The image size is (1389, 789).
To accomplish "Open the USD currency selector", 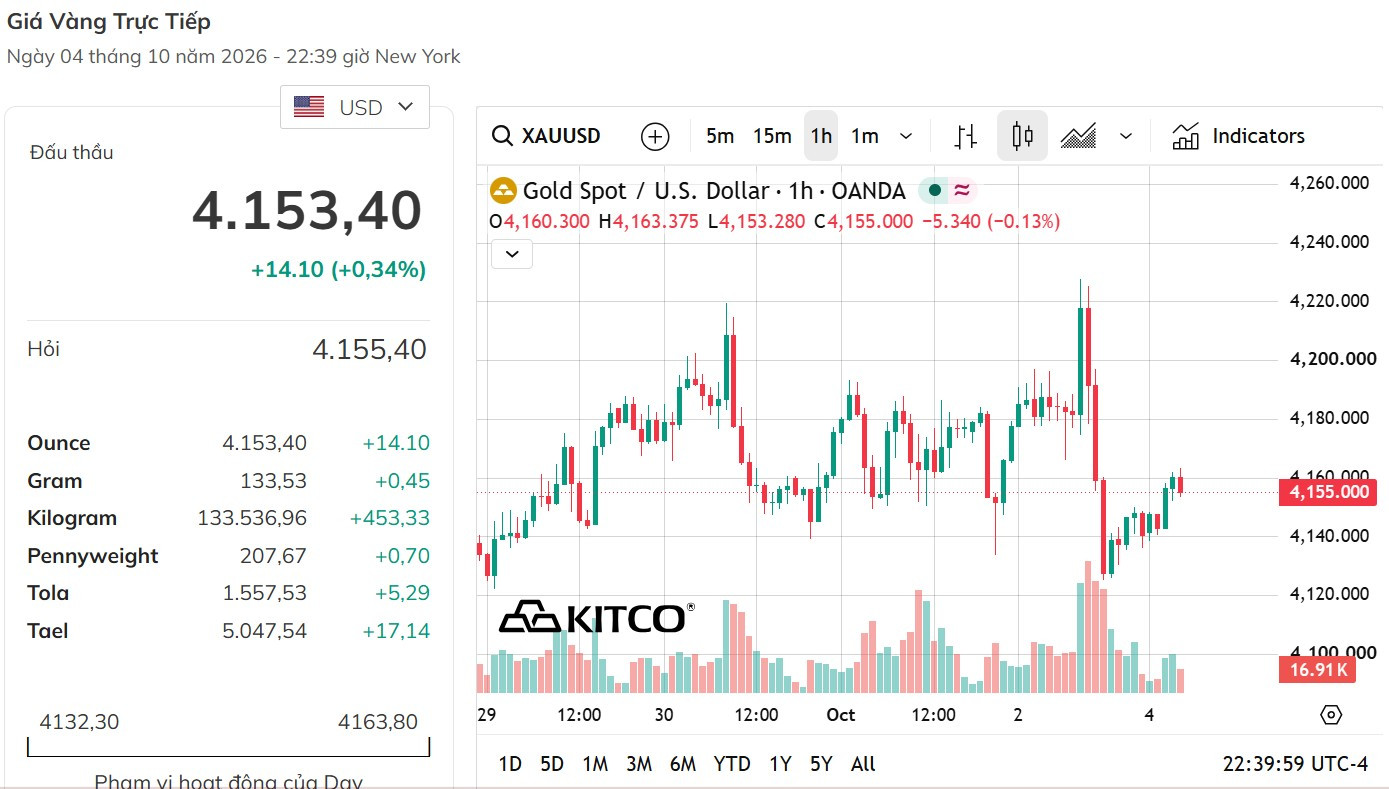I will [x=355, y=107].
